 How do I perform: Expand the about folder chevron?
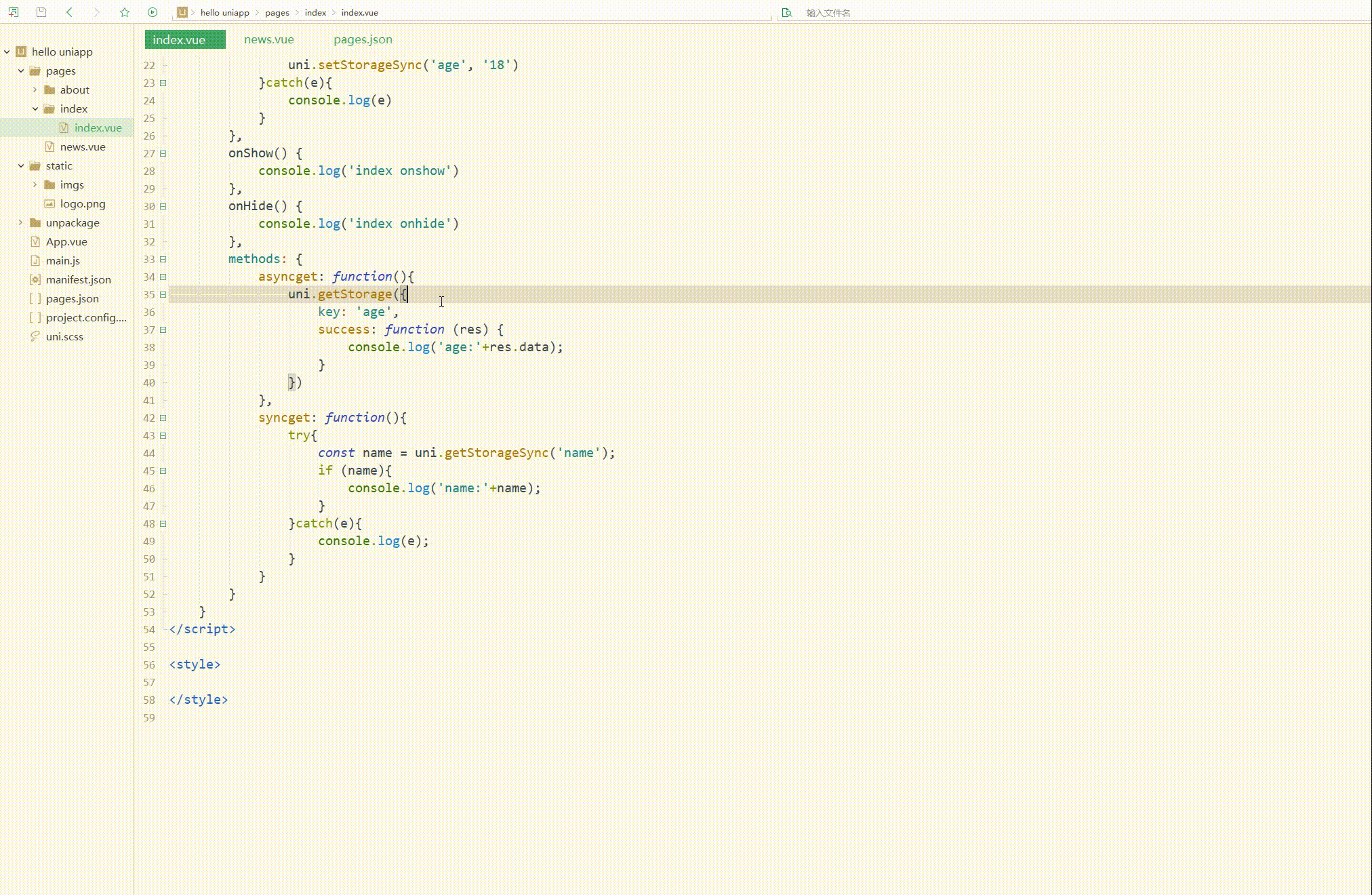tap(35, 89)
